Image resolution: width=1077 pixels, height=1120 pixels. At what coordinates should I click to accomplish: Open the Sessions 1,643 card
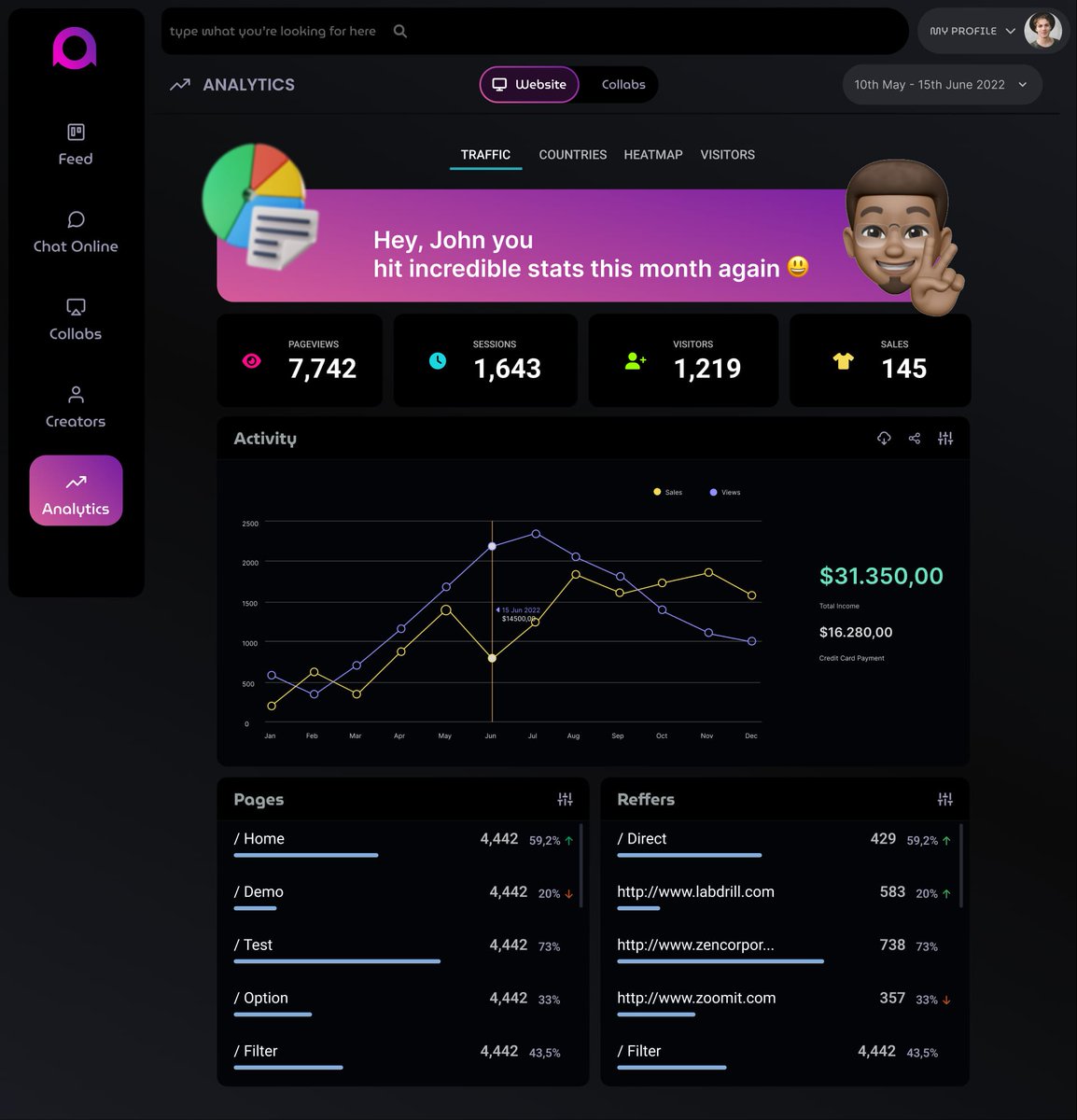[485, 360]
